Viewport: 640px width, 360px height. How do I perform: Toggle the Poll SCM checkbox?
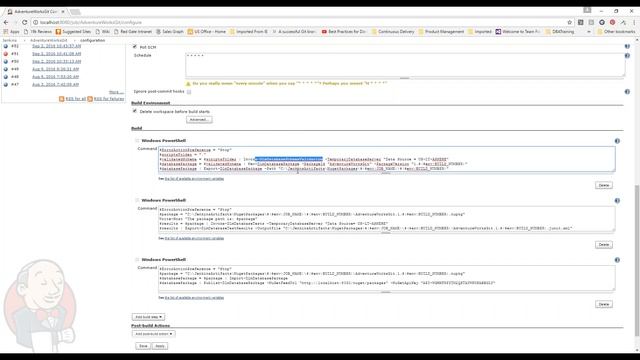pyautogui.click(x=135, y=47)
